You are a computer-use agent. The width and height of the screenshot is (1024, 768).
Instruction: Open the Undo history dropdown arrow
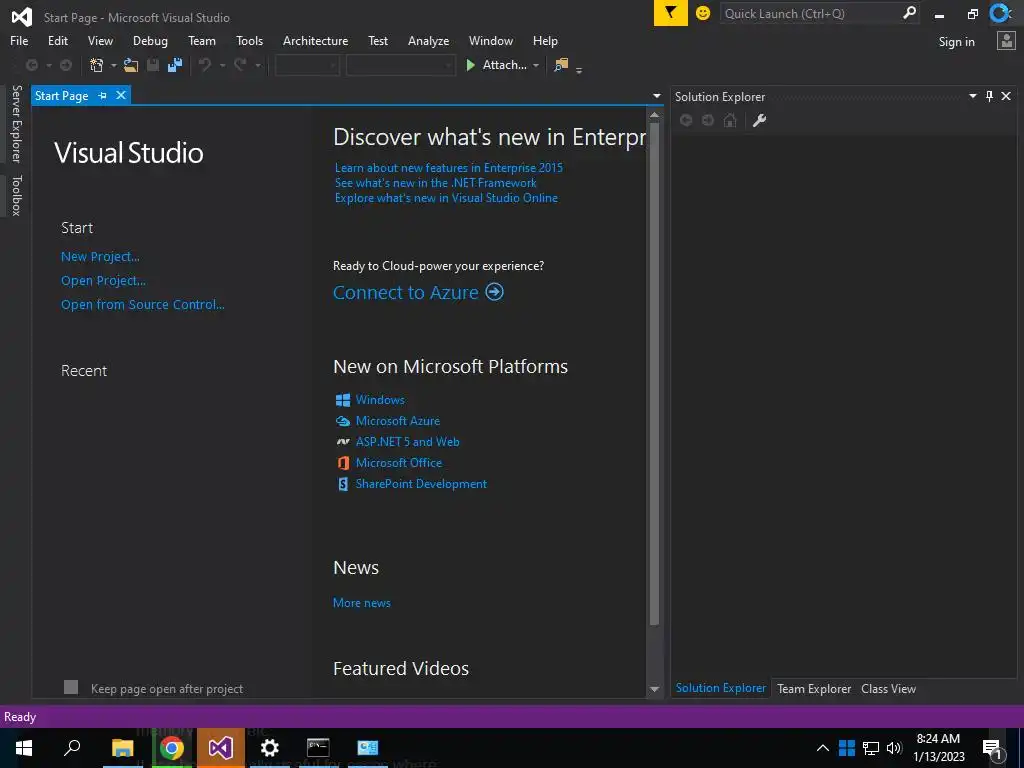pyautogui.click(x=222, y=65)
